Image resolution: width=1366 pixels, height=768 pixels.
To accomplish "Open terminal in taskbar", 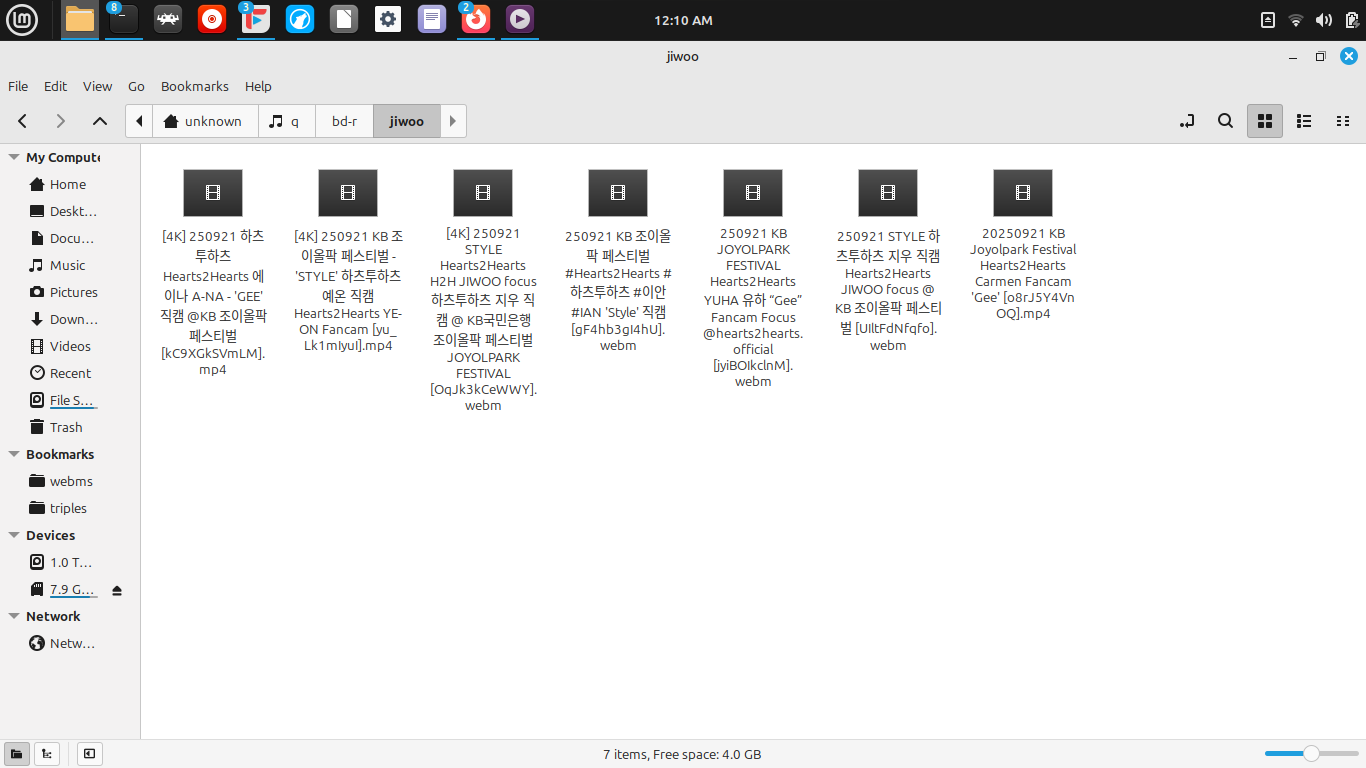I will tap(124, 19).
